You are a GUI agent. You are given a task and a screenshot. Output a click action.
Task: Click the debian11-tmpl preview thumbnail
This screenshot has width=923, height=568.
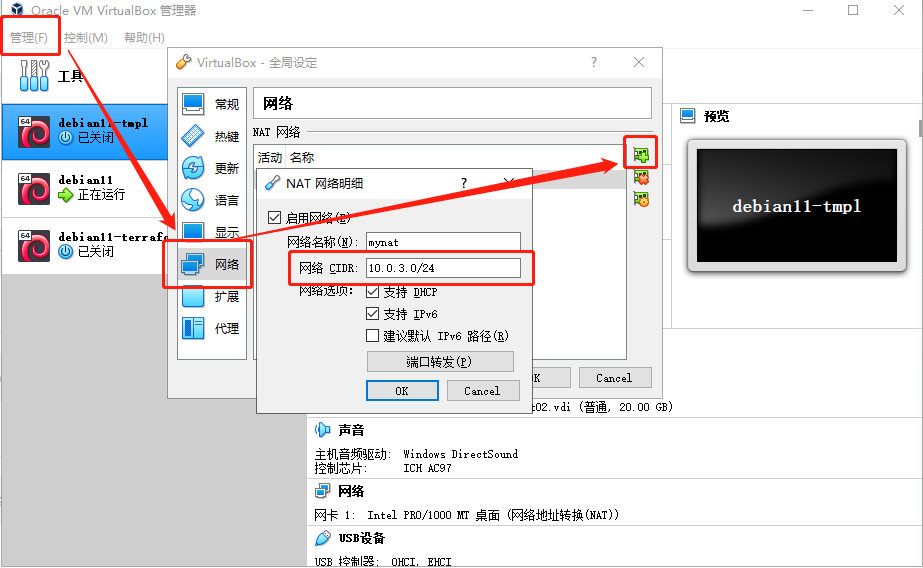pyautogui.click(x=796, y=207)
